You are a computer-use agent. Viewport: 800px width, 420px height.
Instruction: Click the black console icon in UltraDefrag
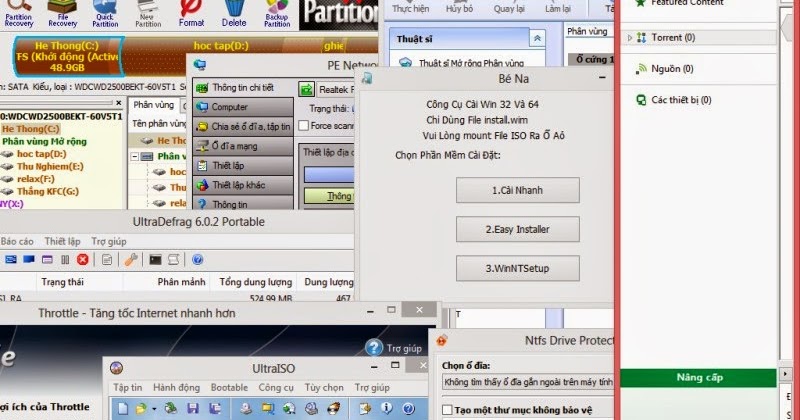[155, 260]
